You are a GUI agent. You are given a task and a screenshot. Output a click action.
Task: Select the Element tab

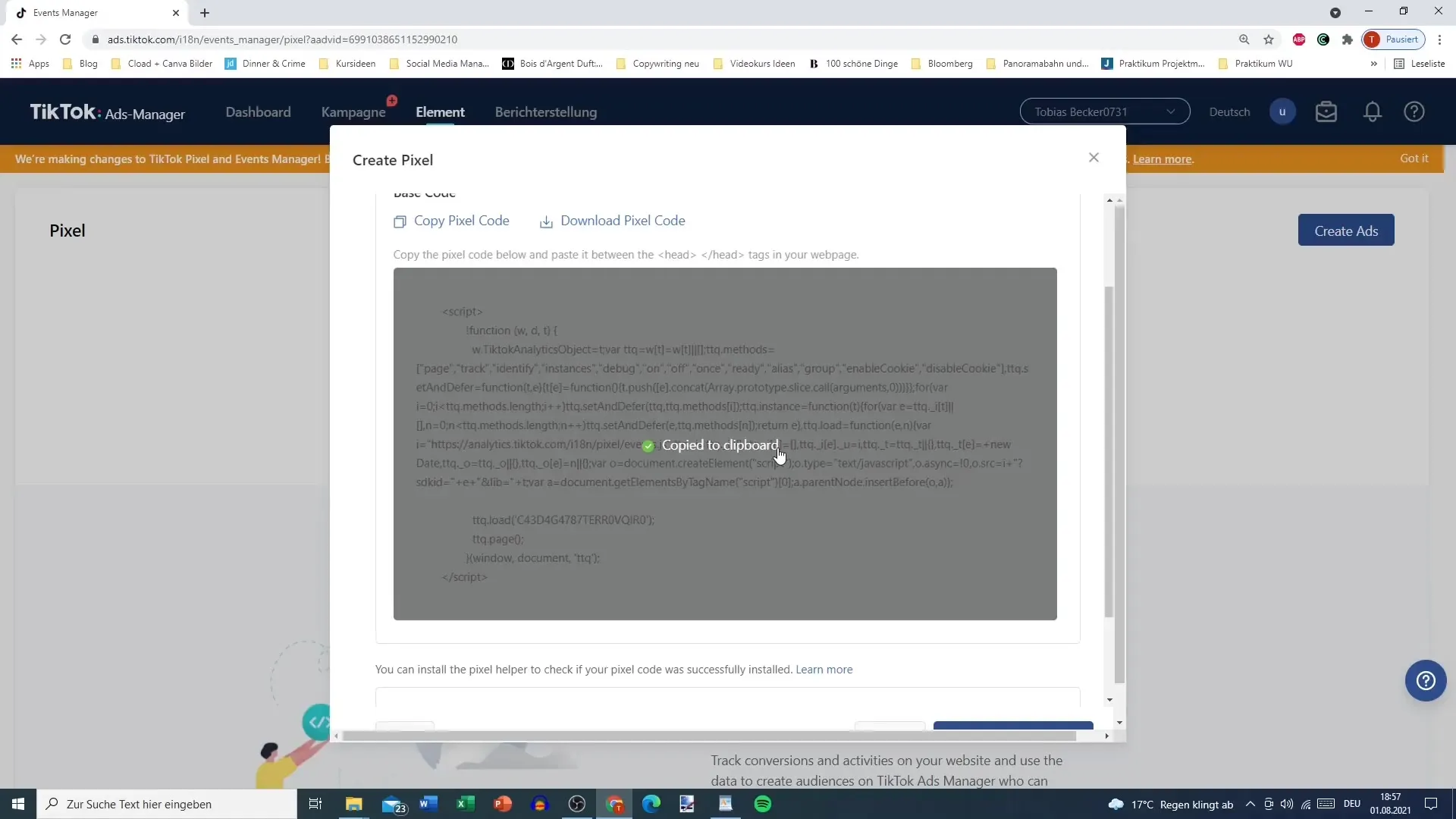pyautogui.click(x=440, y=112)
